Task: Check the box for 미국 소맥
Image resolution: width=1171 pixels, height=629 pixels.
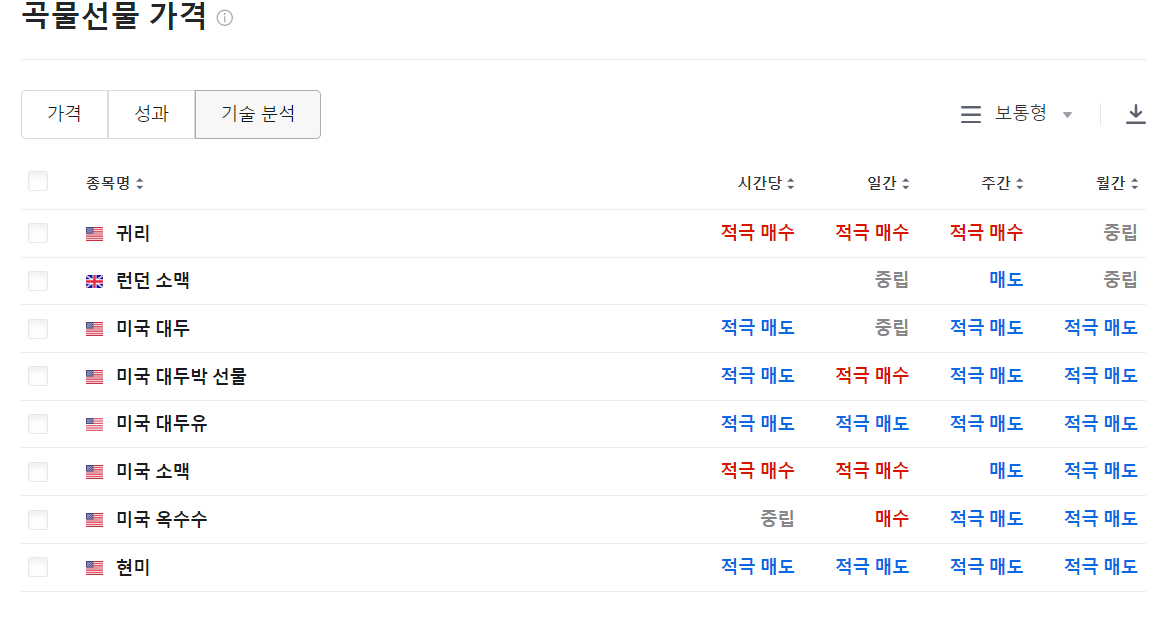Action: (x=38, y=472)
